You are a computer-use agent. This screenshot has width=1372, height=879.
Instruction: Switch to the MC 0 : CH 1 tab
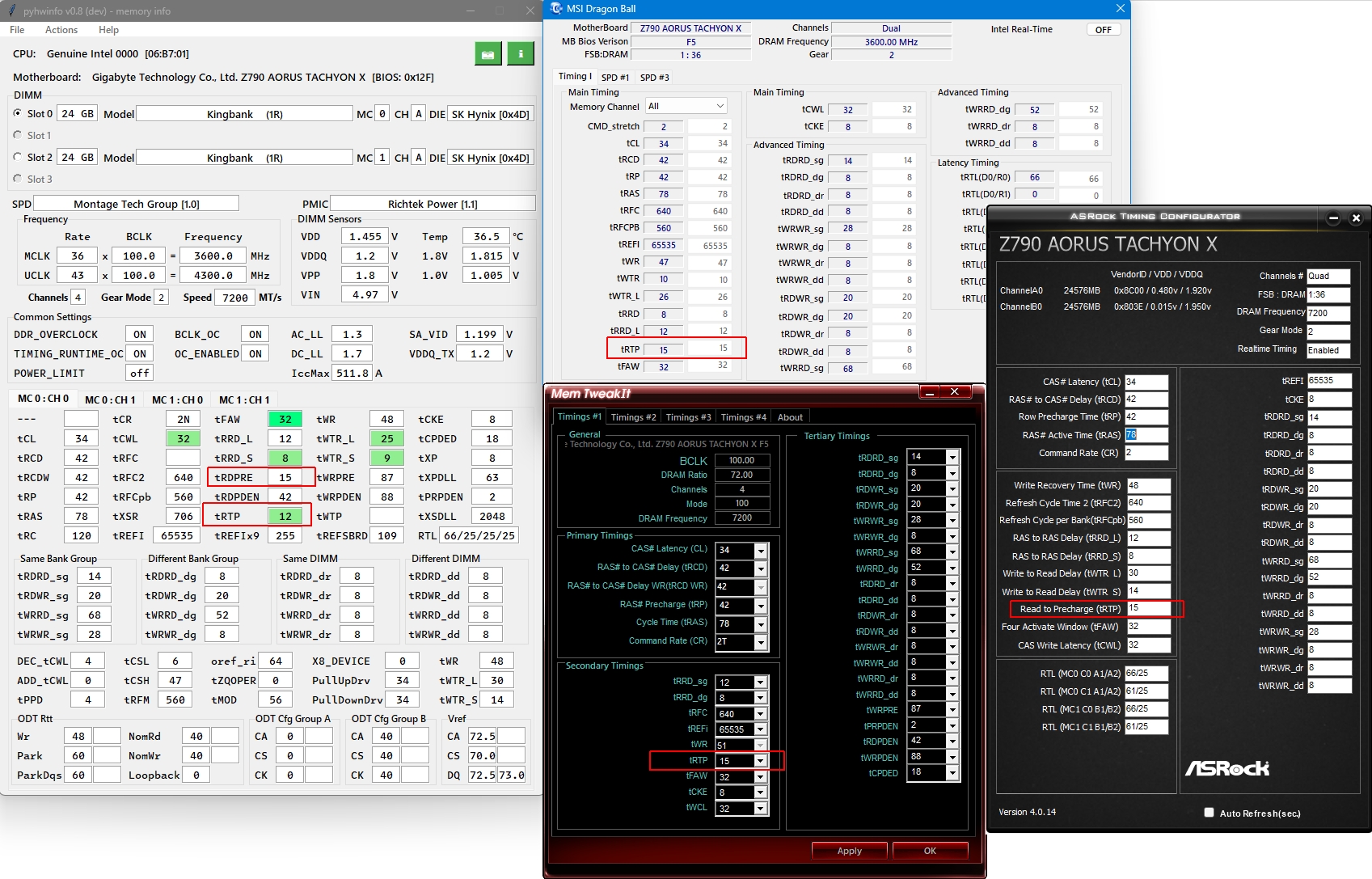coord(111,399)
